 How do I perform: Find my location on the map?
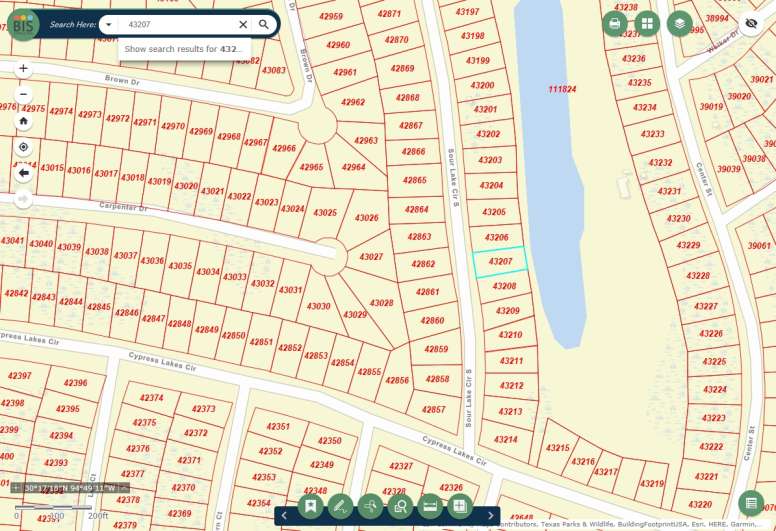pyautogui.click(x=24, y=147)
